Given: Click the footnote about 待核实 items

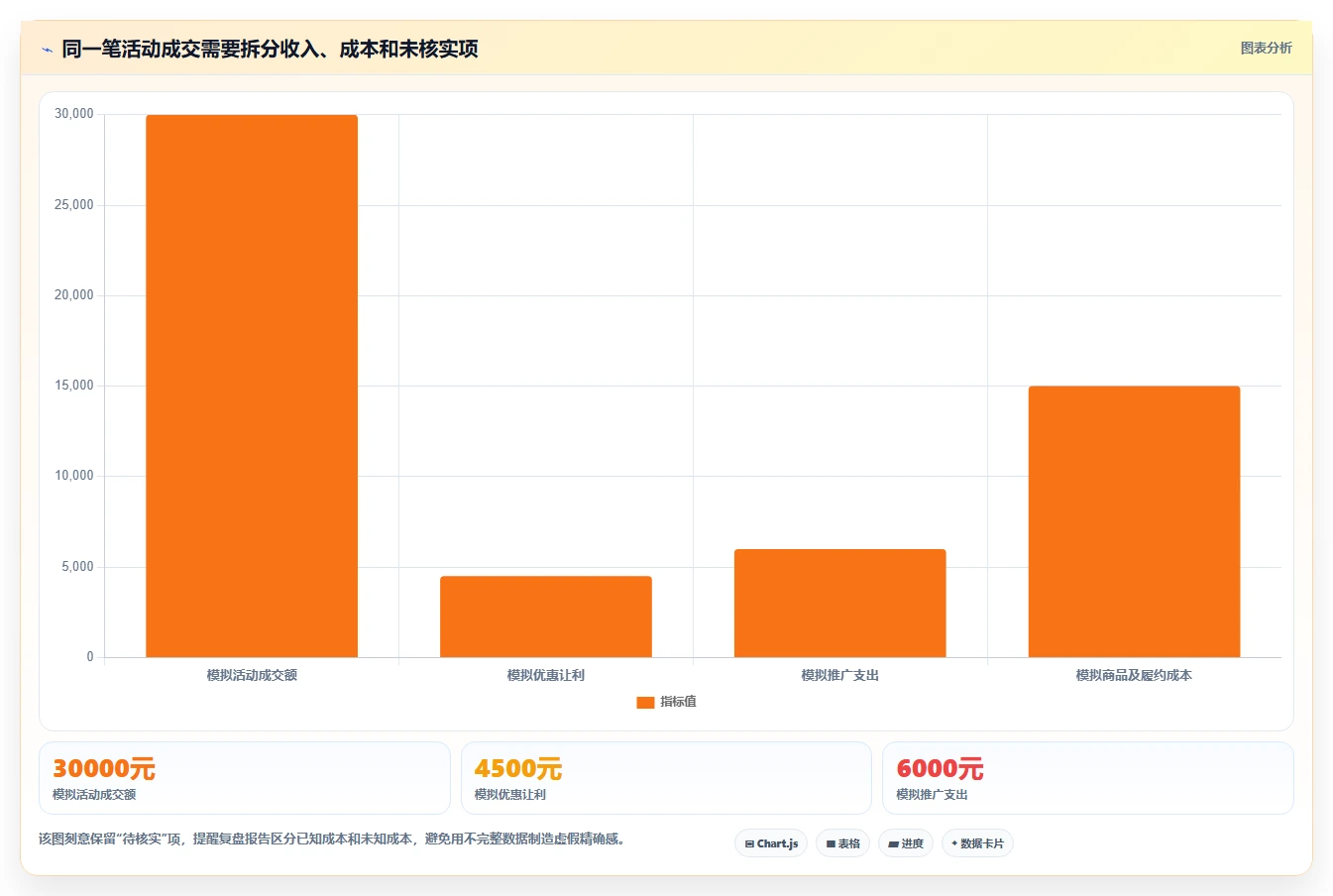Looking at the screenshot, I should click(x=332, y=839).
